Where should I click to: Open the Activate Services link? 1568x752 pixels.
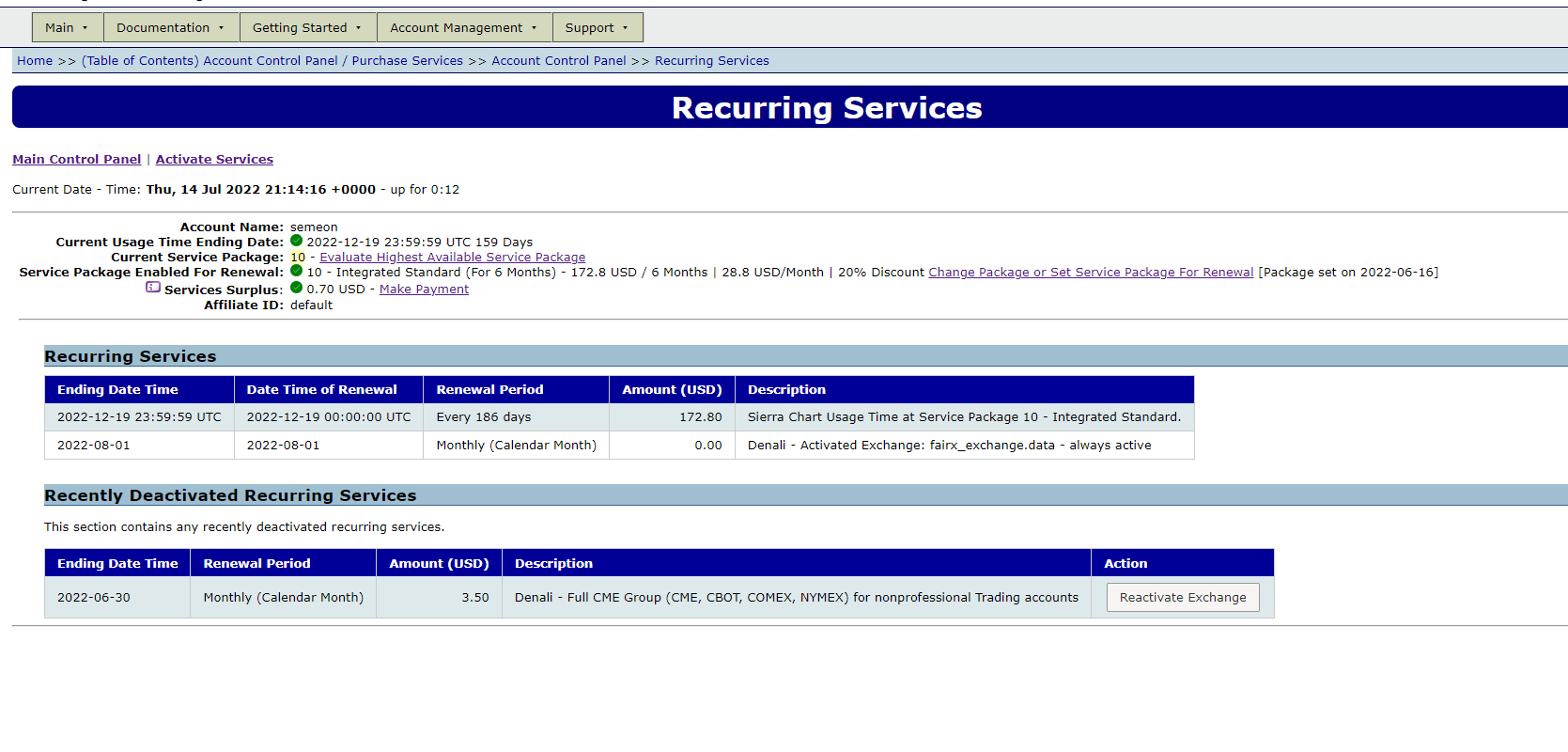click(x=214, y=160)
